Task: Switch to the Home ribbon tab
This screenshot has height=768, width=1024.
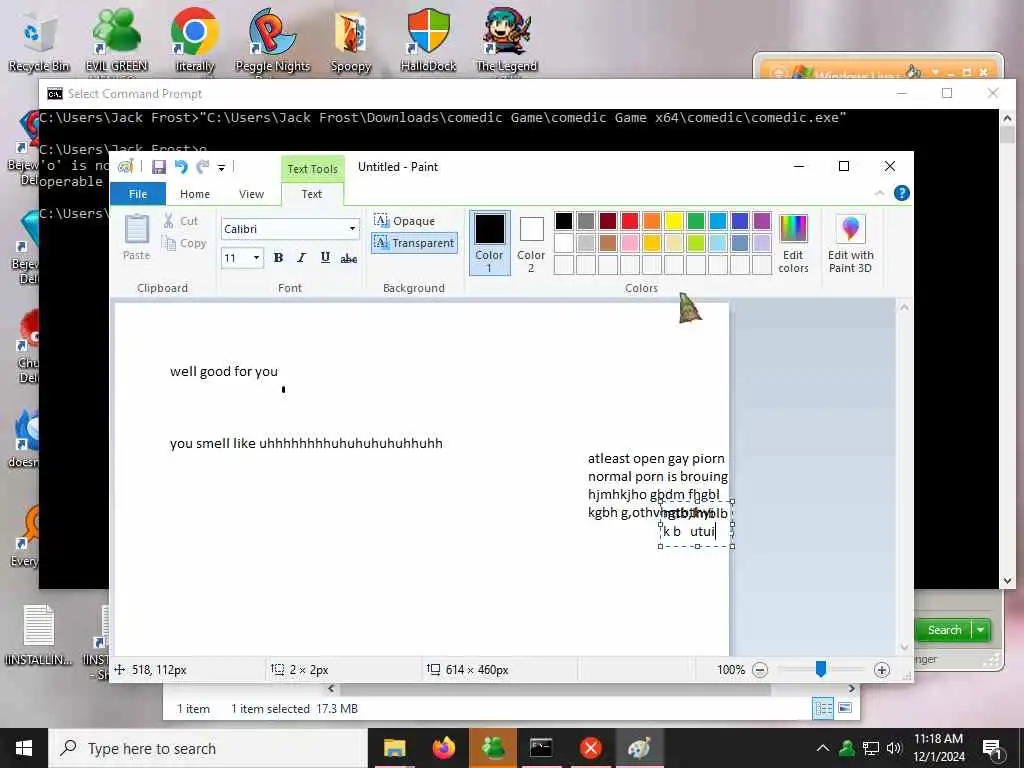Action: 195,194
